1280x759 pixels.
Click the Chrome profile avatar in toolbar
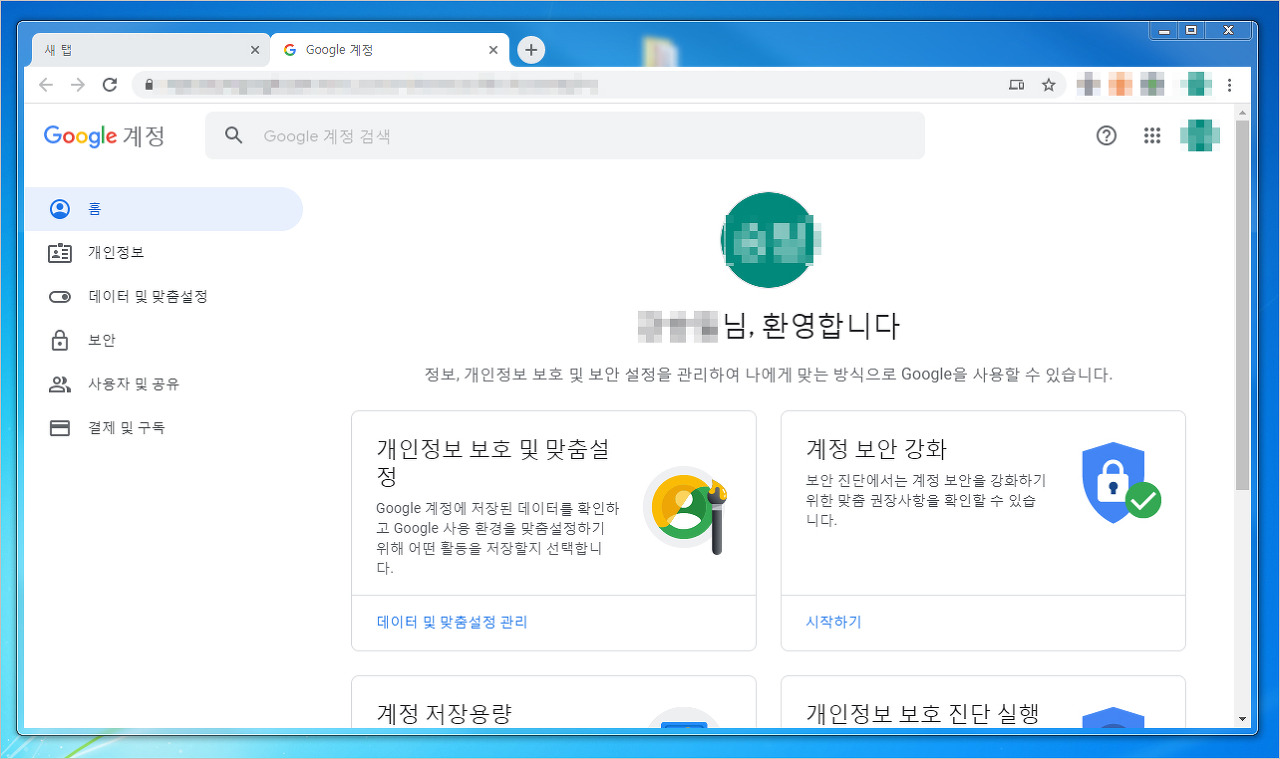(x=1198, y=85)
